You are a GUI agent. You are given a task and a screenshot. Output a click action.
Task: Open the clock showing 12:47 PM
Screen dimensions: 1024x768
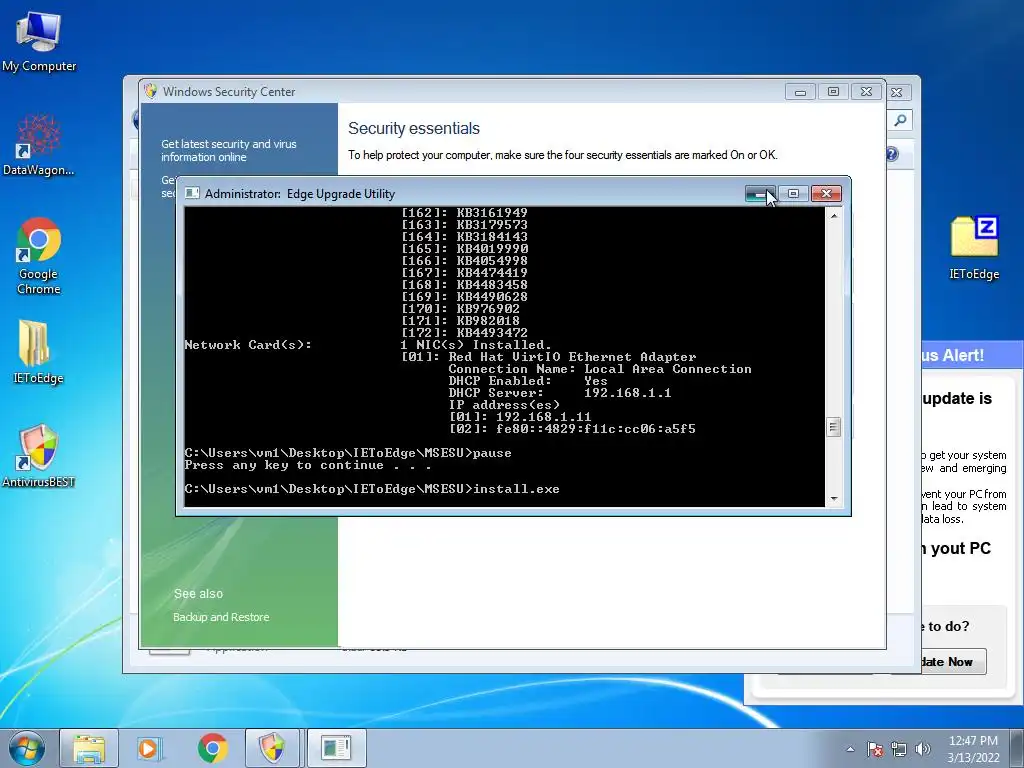(972, 741)
